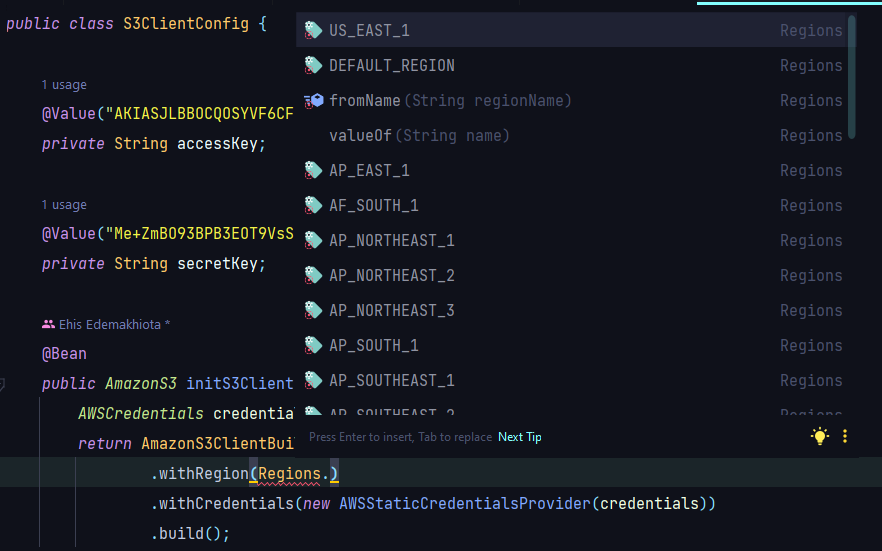
Task: Open the 1 usage hint above accessKey
Action: [64, 85]
